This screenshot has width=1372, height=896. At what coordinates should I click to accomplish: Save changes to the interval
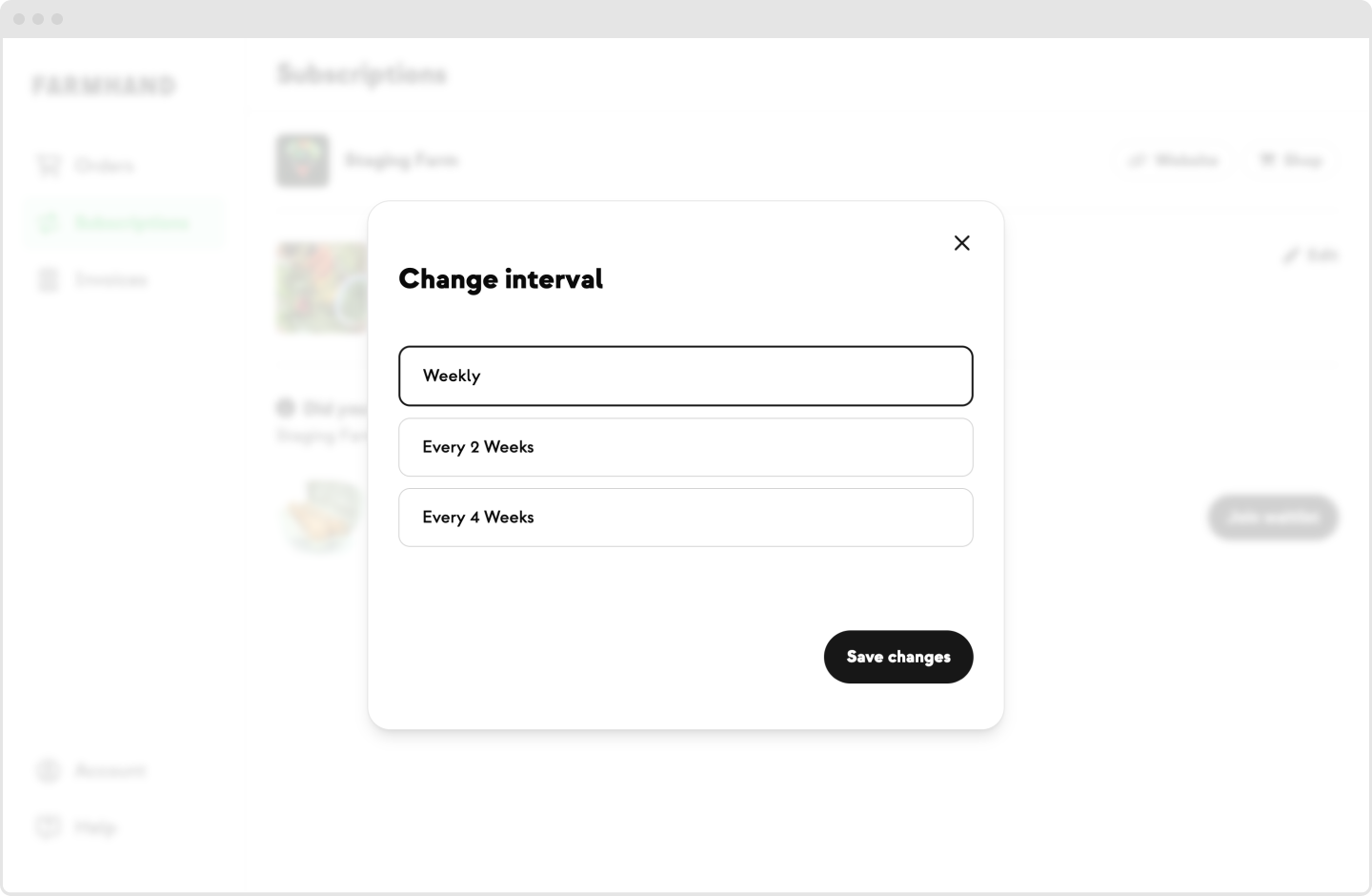898,657
